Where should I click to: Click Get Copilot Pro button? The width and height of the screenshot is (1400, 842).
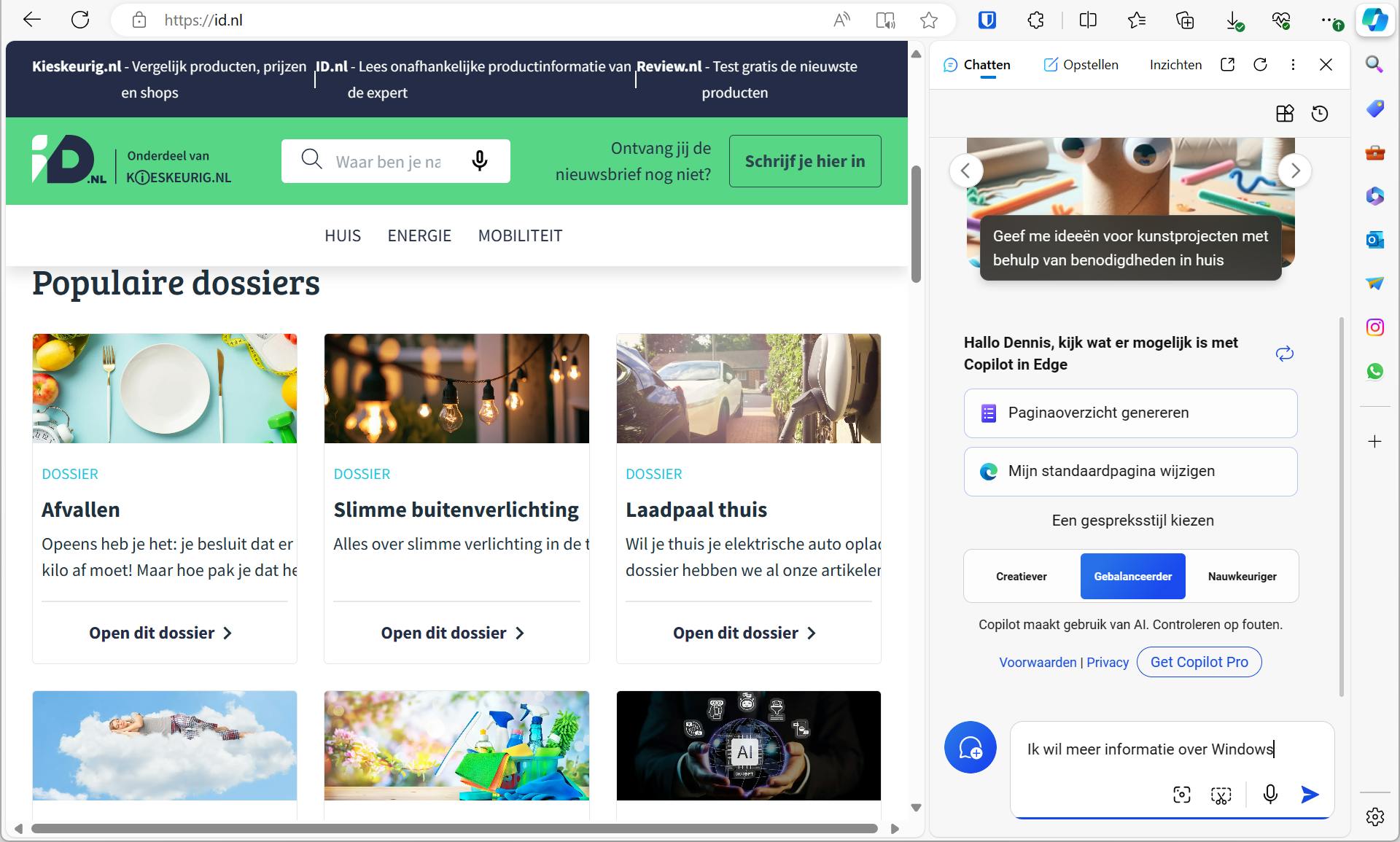point(1199,662)
